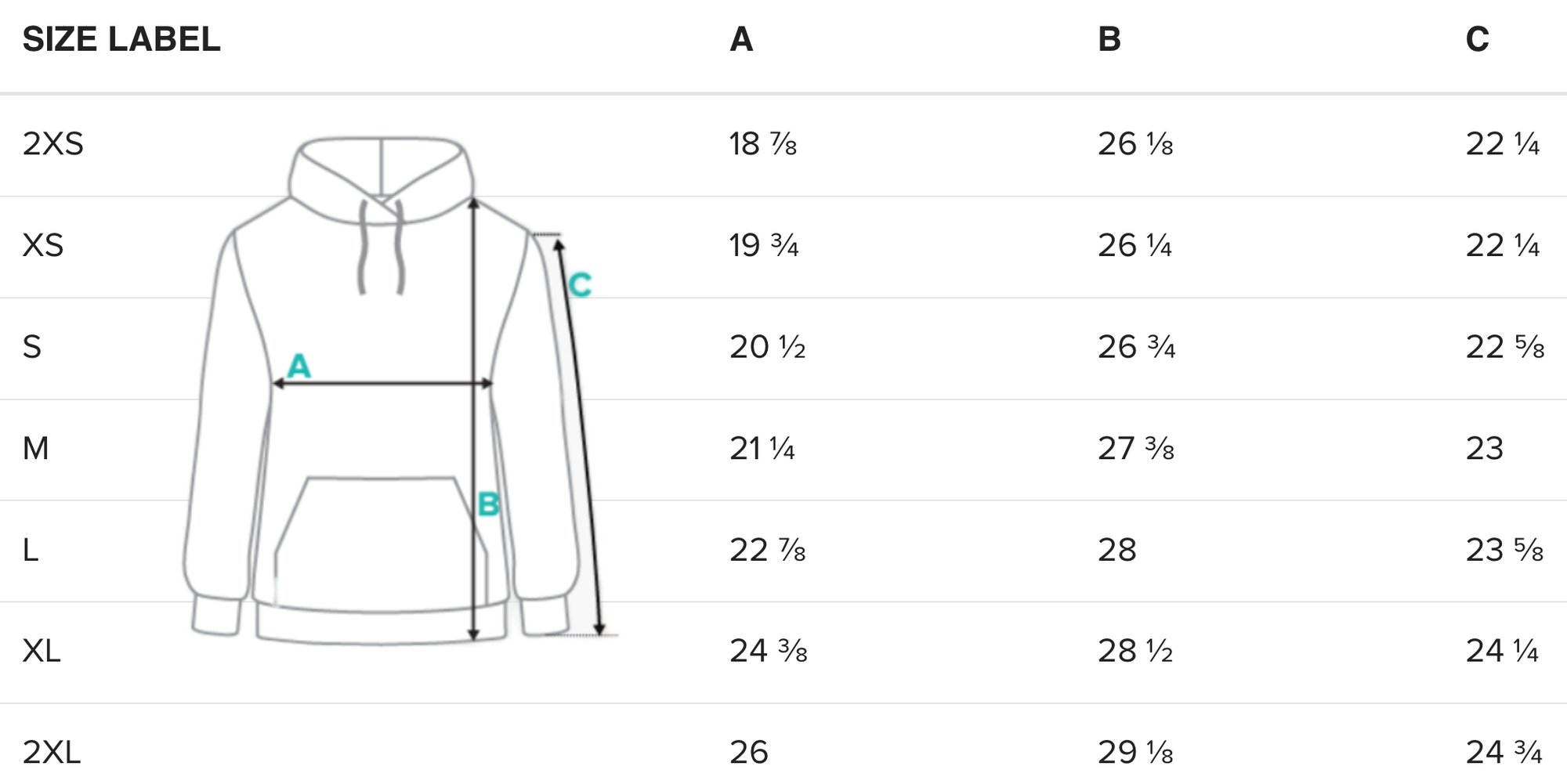Viewport: 1567px width, 784px height.
Task: Select the 2XS size row label
Action: (53, 144)
